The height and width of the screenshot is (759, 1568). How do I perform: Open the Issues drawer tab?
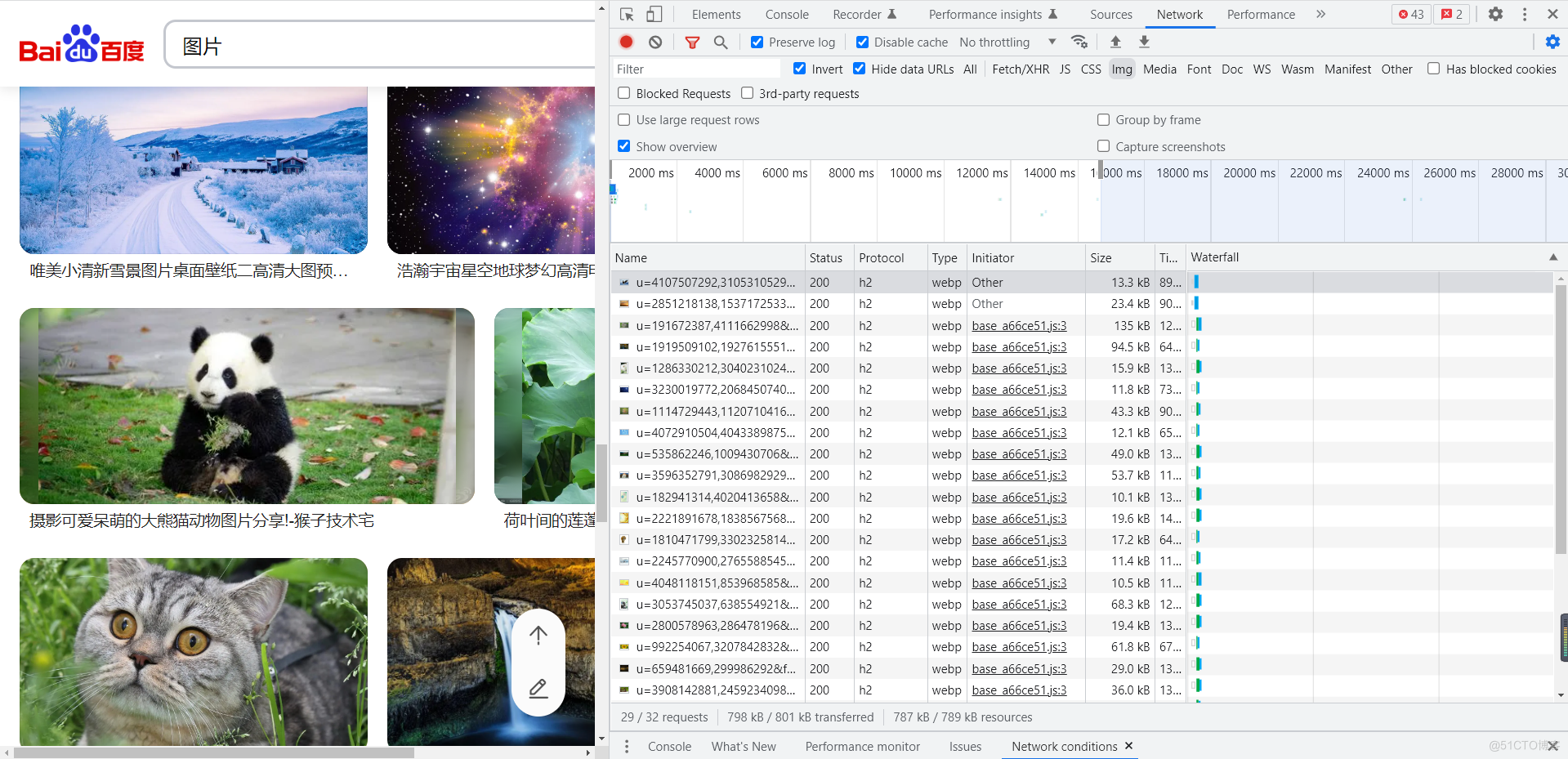click(x=965, y=746)
